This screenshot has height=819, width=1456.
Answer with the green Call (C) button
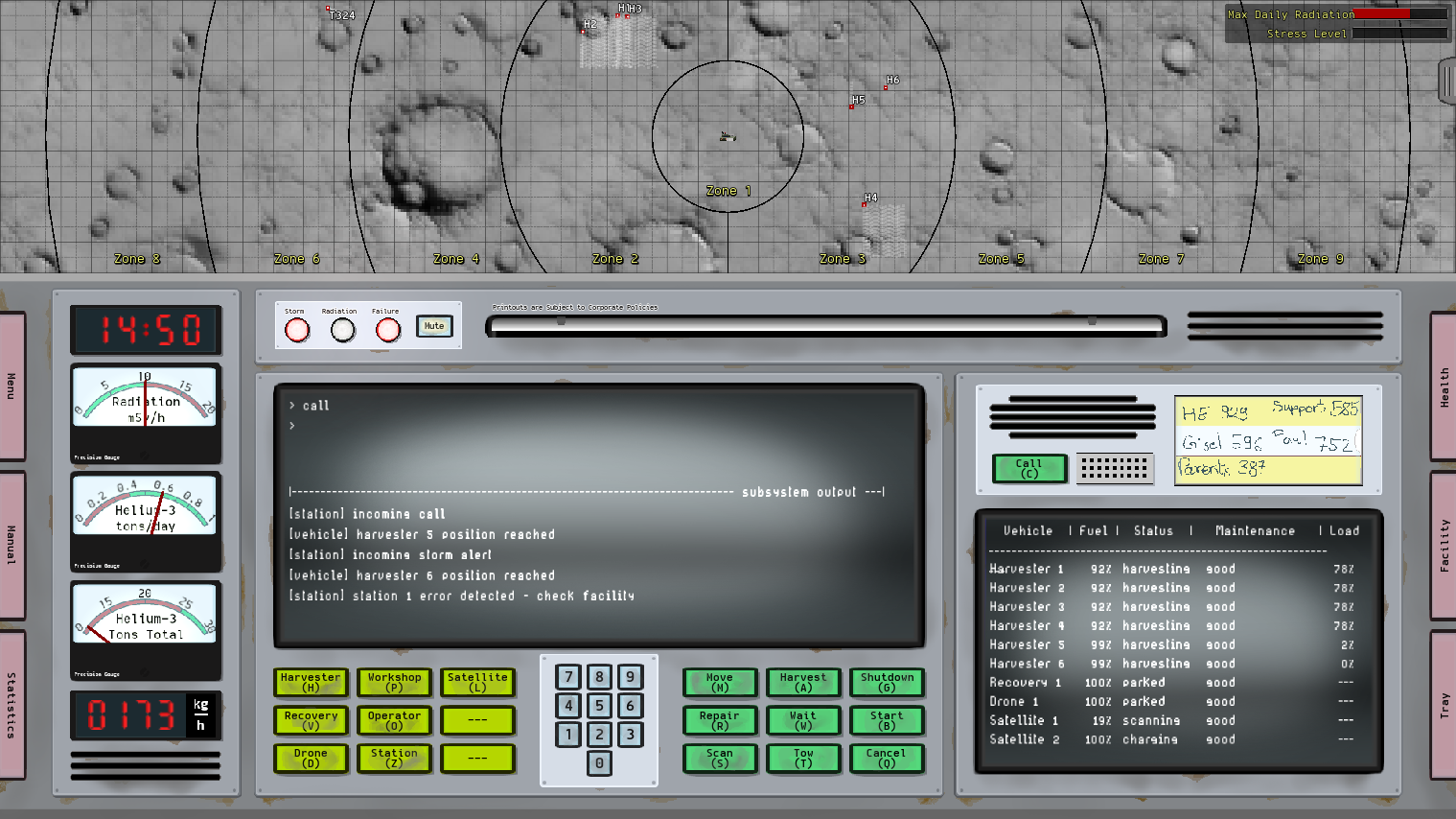1028,468
